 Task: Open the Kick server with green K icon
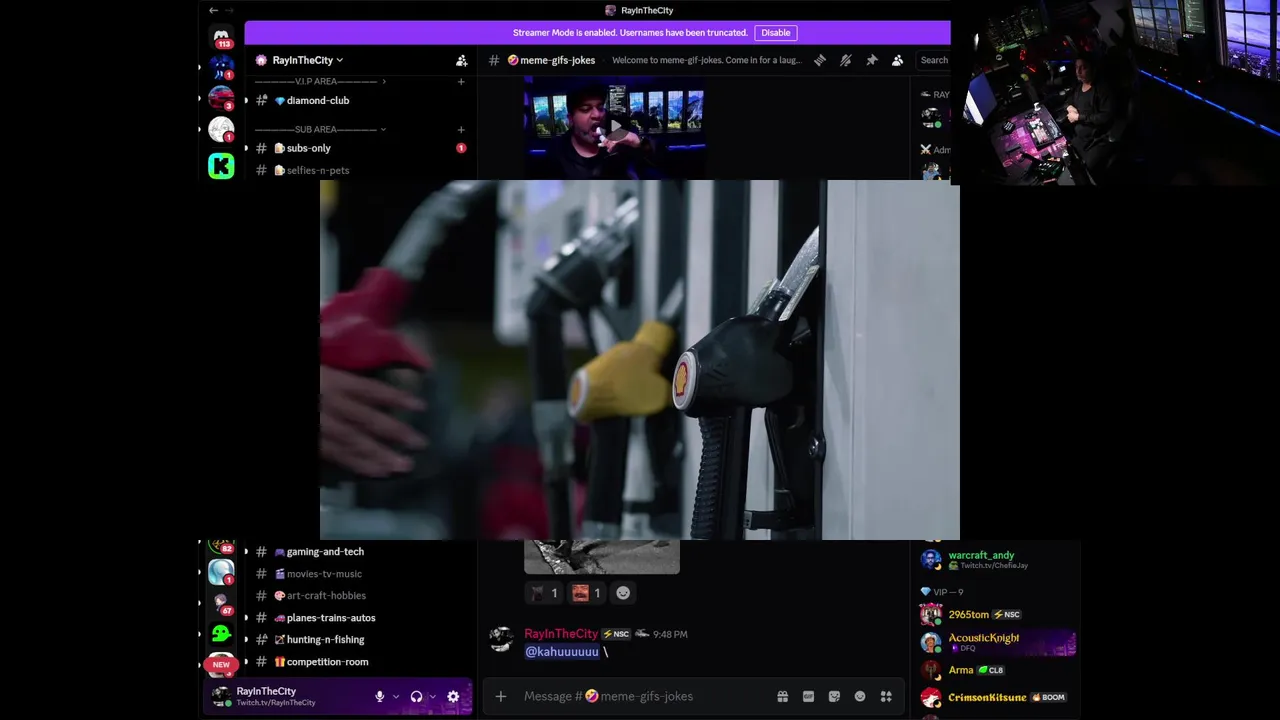click(221, 166)
